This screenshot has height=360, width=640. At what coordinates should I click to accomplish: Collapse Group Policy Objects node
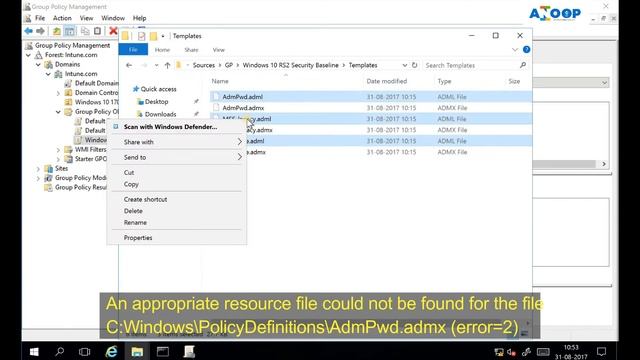coord(58,112)
